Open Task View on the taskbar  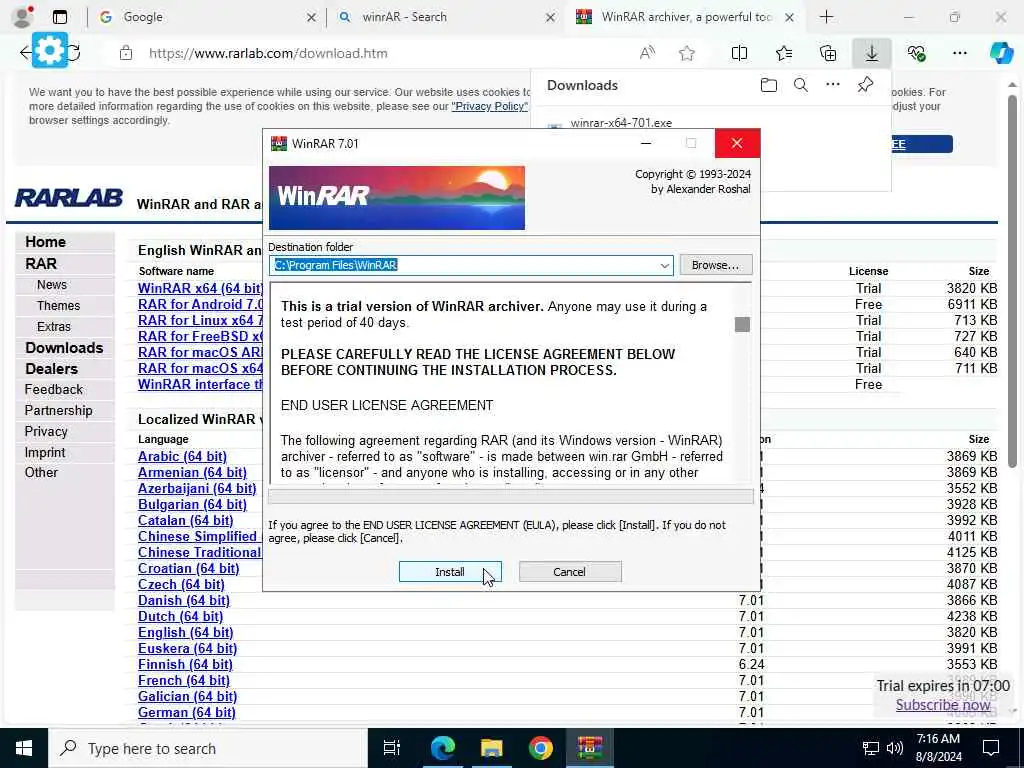point(391,748)
